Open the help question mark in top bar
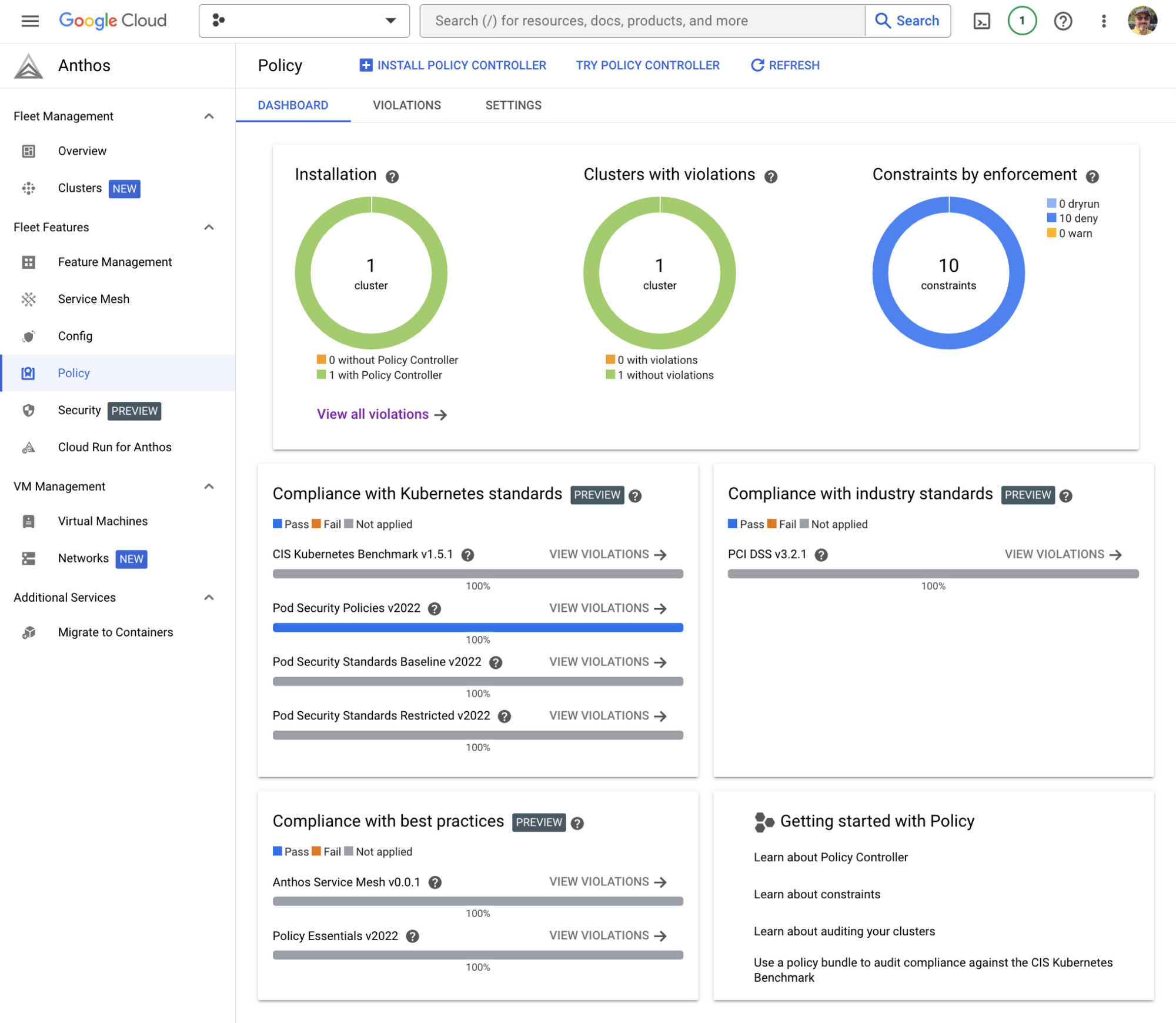 click(x=1063, y=21)
